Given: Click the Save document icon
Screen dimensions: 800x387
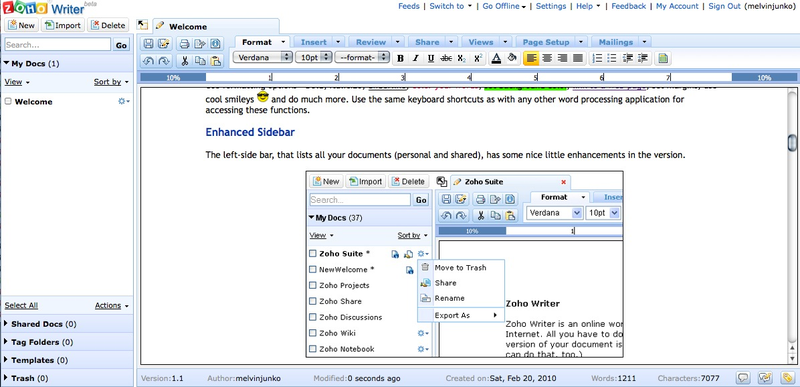Looking at the screenshot, I should click(x=148, y=43).
